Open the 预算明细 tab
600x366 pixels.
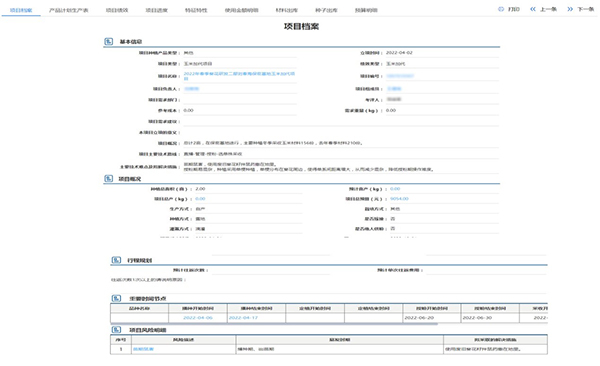[x=366, y=10]
